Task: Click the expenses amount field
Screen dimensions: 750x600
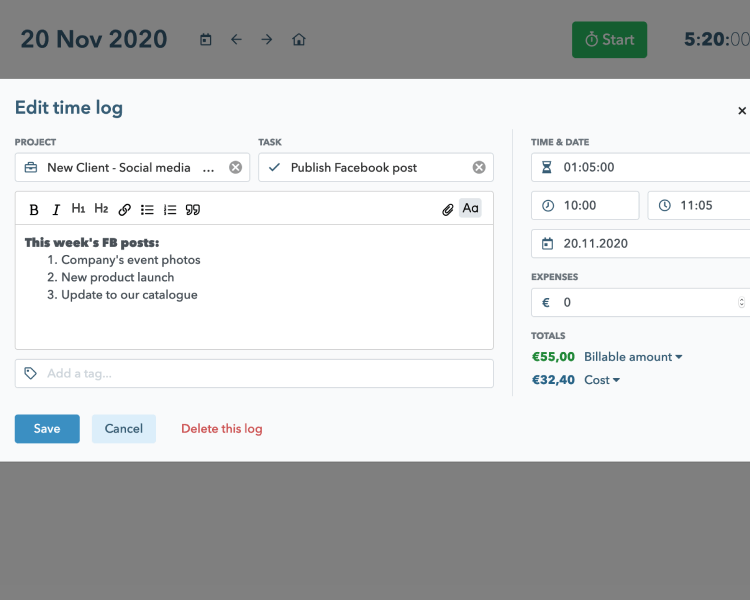Action: [640, 302]
